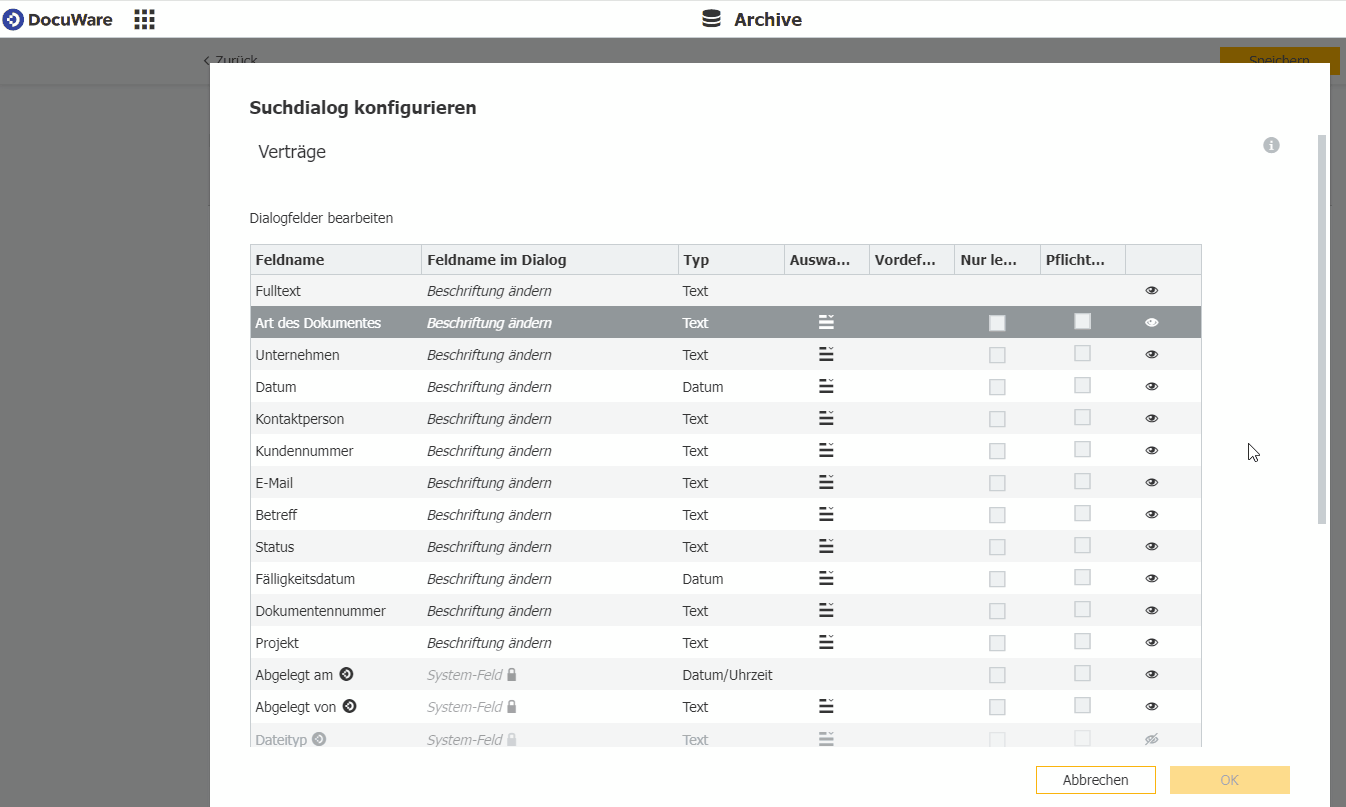The width and height of the screenshot is (1346, 807).
Task: Check the mandatory checkbox for Kundennummer
Action: click(1082, 449)
